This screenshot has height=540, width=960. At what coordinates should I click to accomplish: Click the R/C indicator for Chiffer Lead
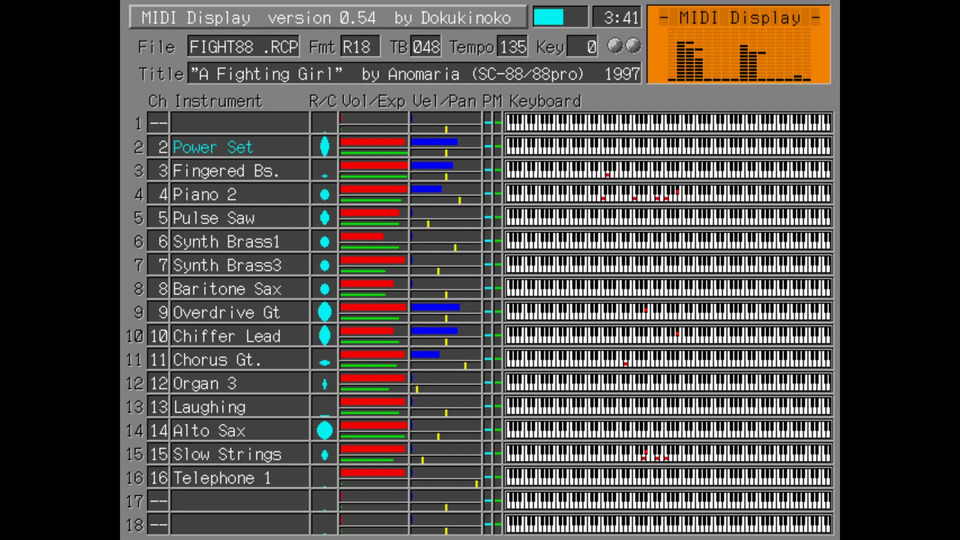pos(324,336)
